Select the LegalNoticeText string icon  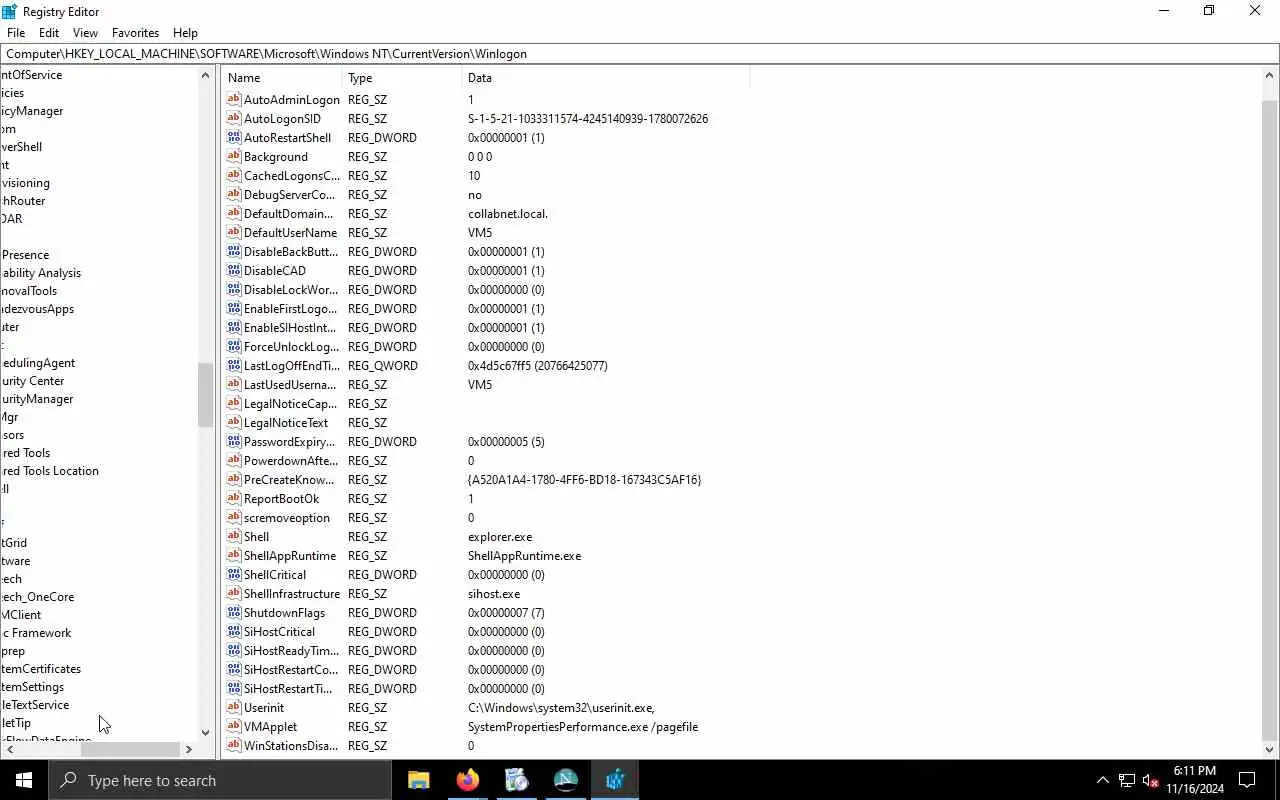pyautogui.click(x=234, y=422)
